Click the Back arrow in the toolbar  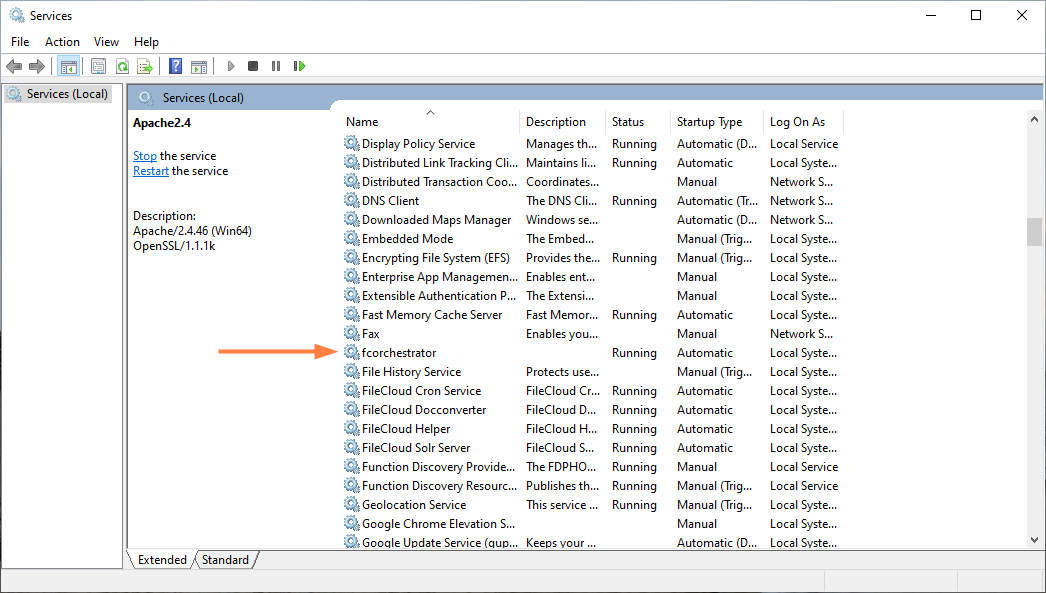pyautogui.click(x=14, y=66)
